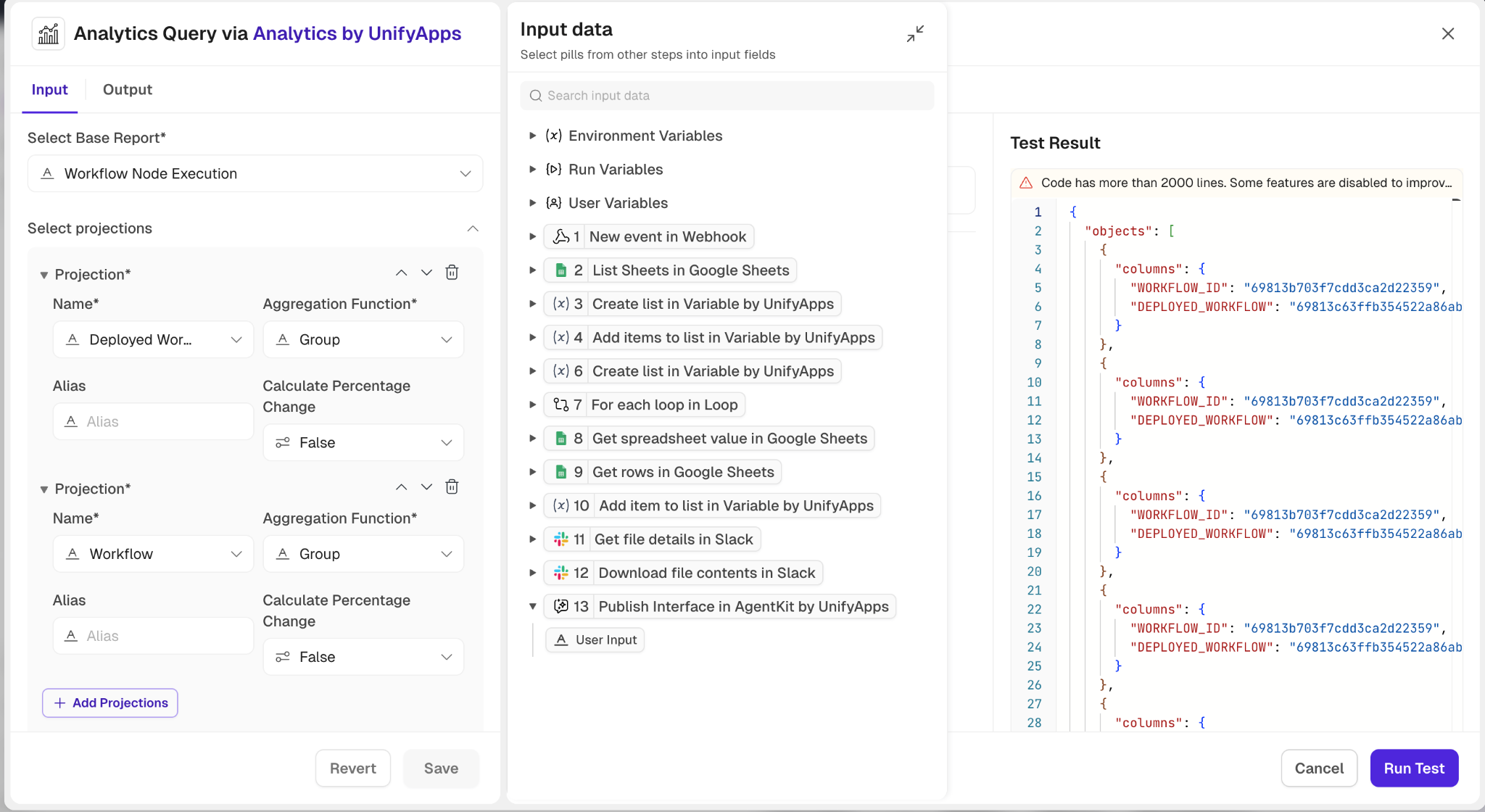Move the second Projection up with the arrow icon
The height and width of the screenshot is (812, 1485).
pyautogui.click(x=401, y=487)
